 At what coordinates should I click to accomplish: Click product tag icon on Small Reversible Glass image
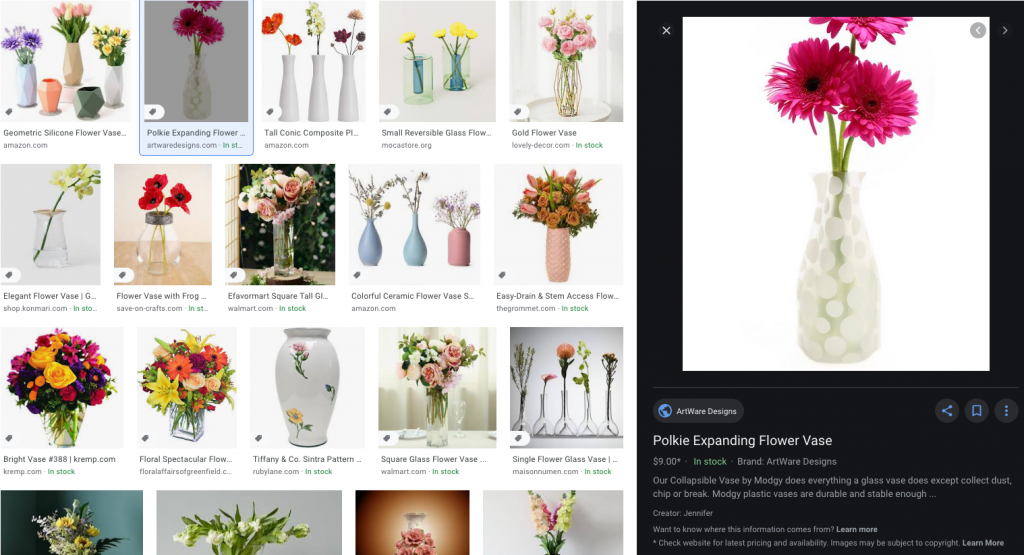(x=387, y=112)
